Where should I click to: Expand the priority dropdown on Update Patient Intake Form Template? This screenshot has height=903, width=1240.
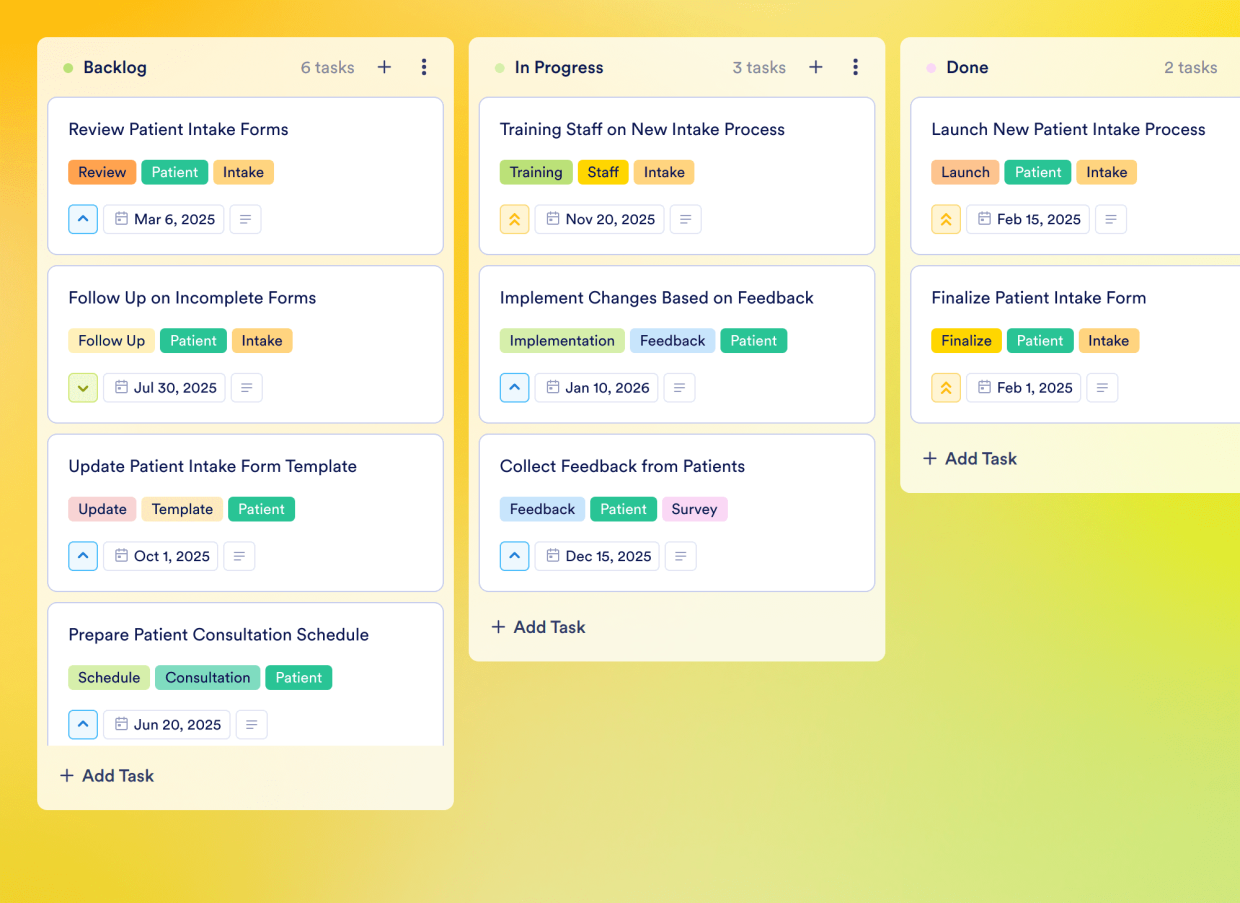tap(83, 556)
